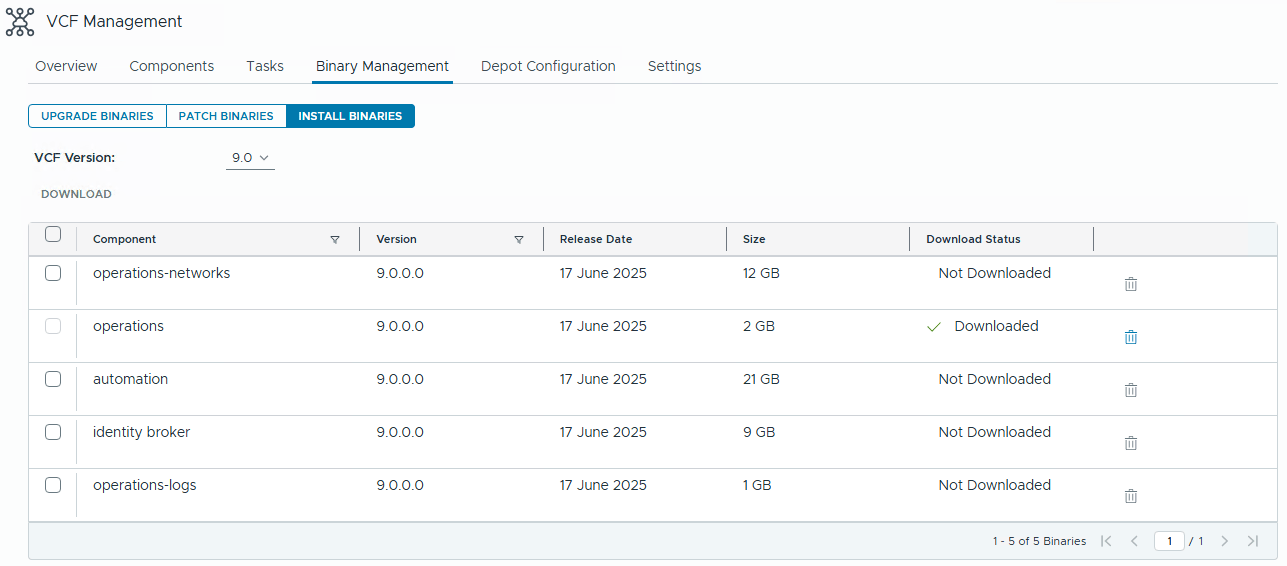
Task: Check the automation row checkbox
Action: [53, 379]
